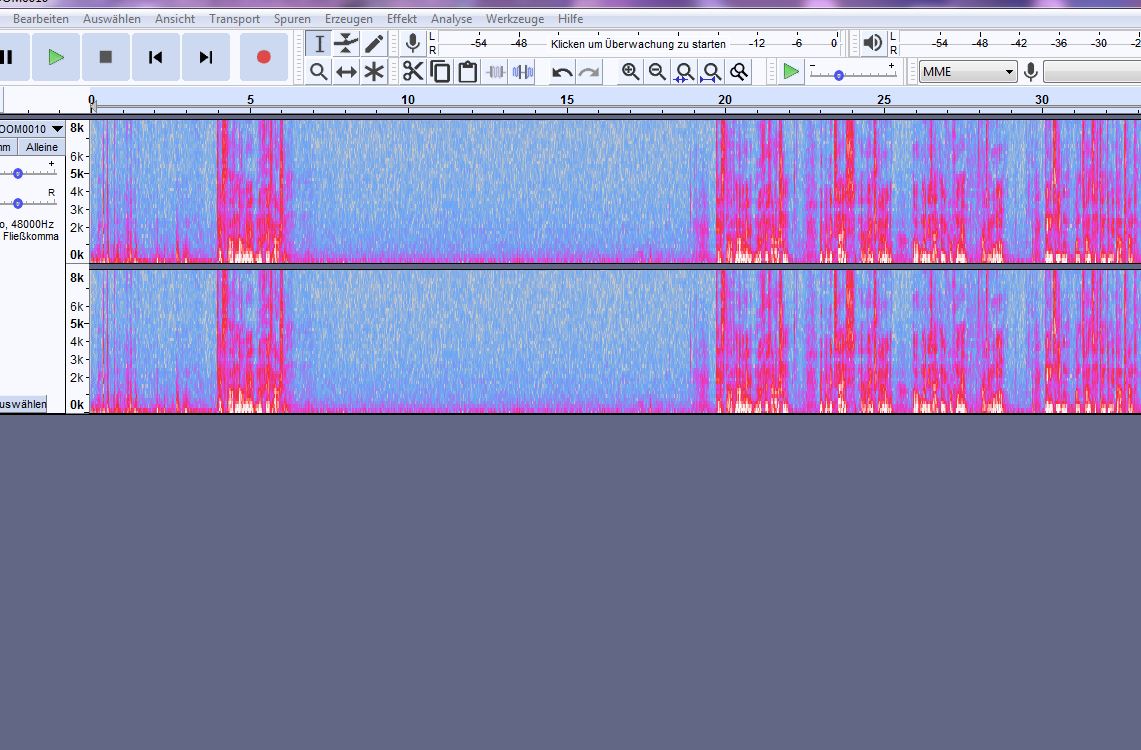1141x750 pixels.
Task: Click the Pause button
Action: [x=9, y=57]
